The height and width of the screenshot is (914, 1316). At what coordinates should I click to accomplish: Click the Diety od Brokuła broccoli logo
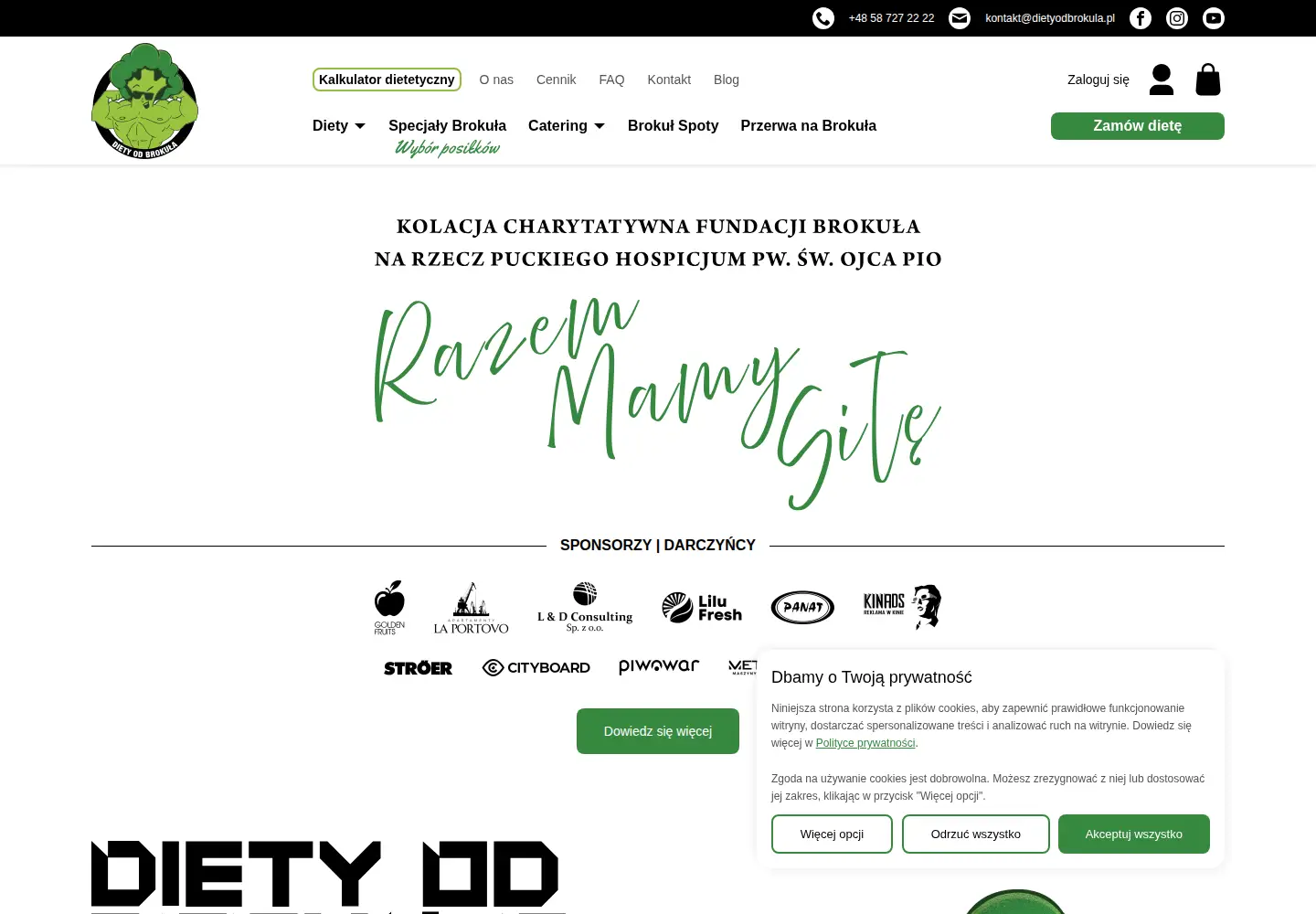tap(144, 101)
